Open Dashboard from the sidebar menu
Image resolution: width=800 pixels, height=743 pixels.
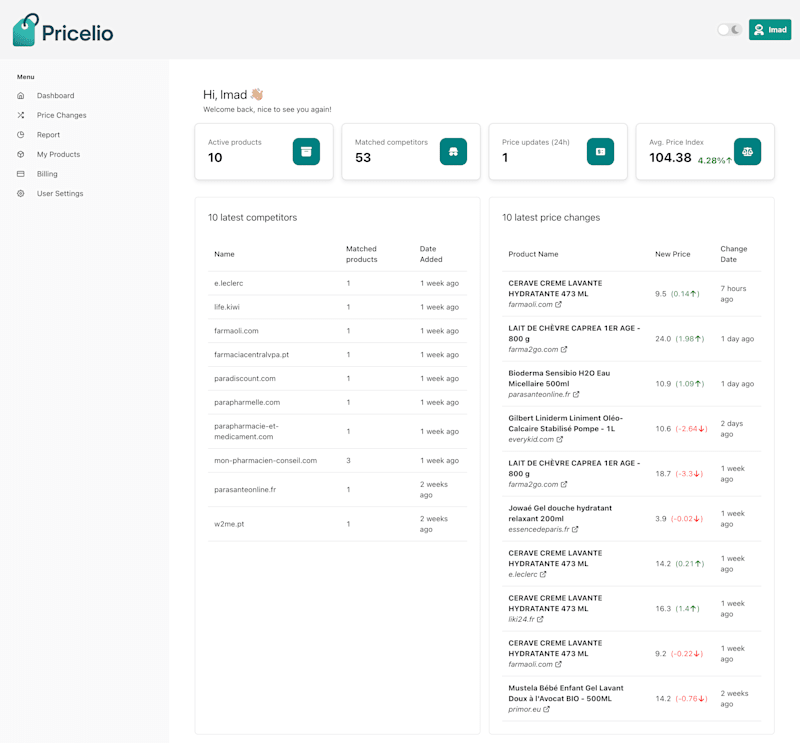[x=55, y=95]
